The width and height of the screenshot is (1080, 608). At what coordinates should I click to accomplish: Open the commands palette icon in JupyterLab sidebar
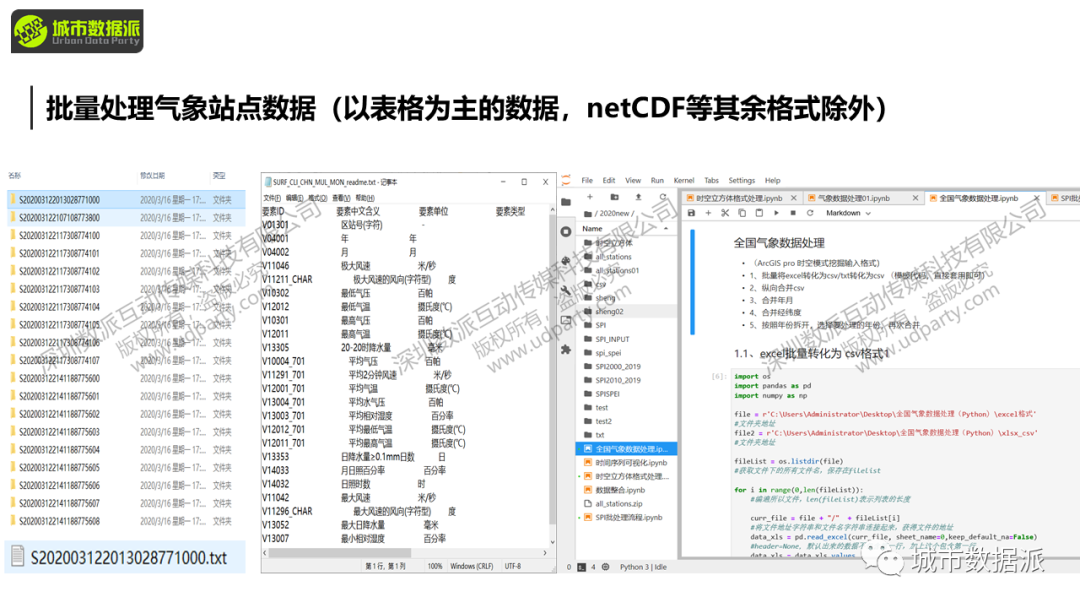566,261
